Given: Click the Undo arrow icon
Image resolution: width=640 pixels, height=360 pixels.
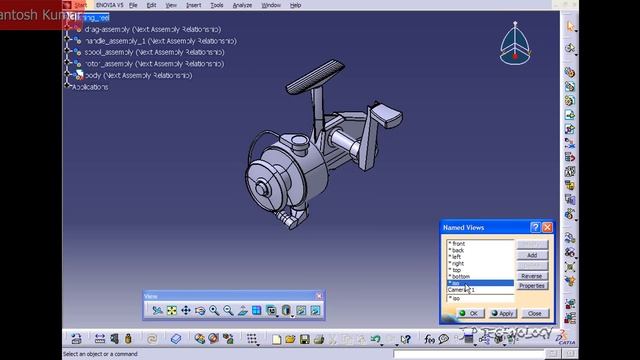Looking at the screenshot, I should (x=375, y=339).
